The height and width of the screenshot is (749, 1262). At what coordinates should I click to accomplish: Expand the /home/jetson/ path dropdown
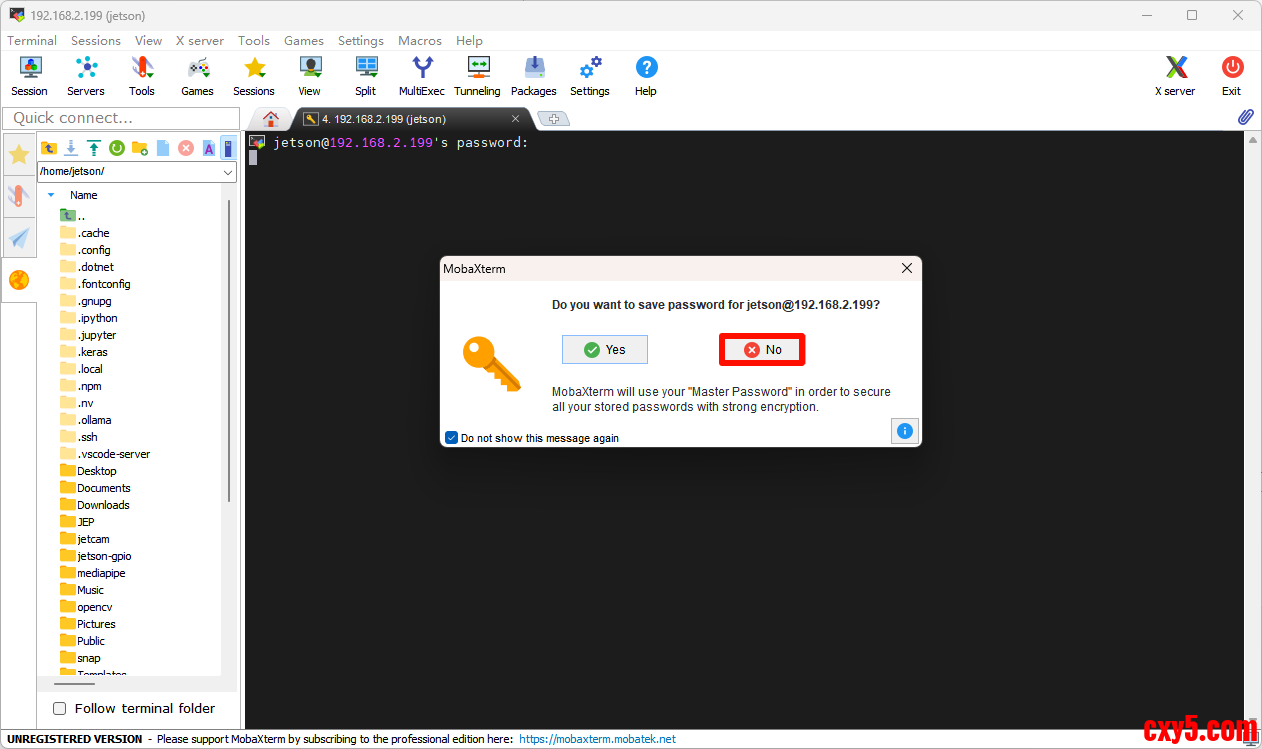click(x=228, y=172)
